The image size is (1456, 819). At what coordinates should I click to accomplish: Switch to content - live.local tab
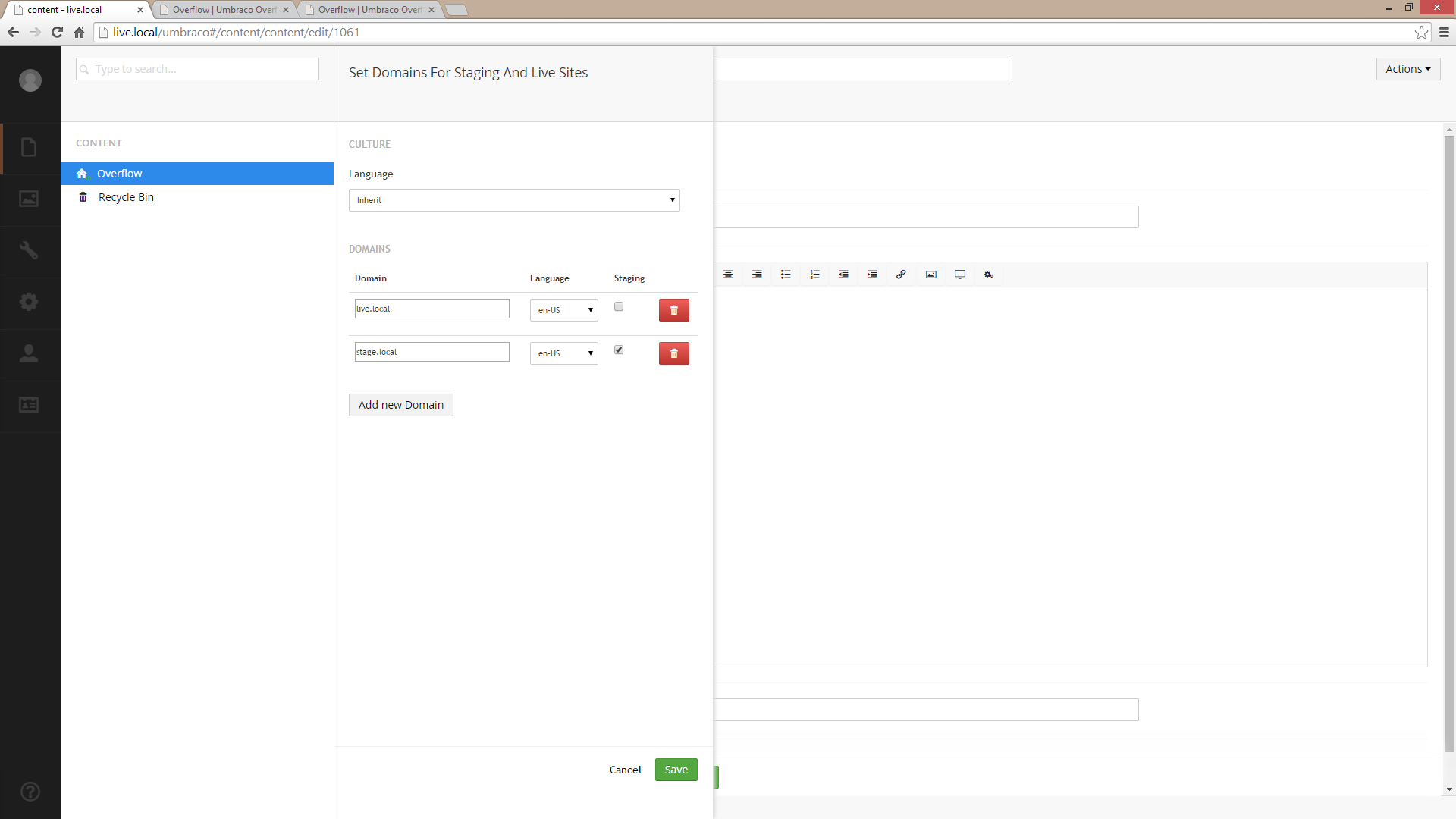pos(76,10)
